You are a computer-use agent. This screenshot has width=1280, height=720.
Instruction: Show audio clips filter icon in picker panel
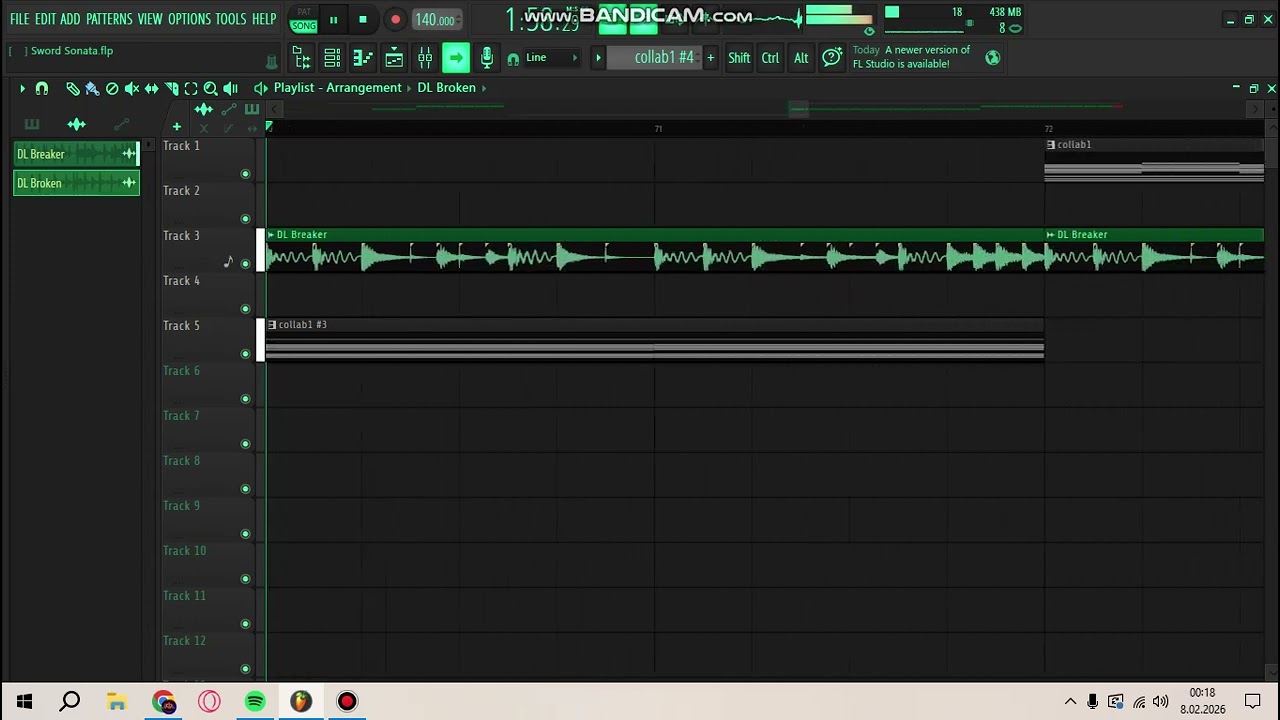pyautogui.click(x=77, y=125)
